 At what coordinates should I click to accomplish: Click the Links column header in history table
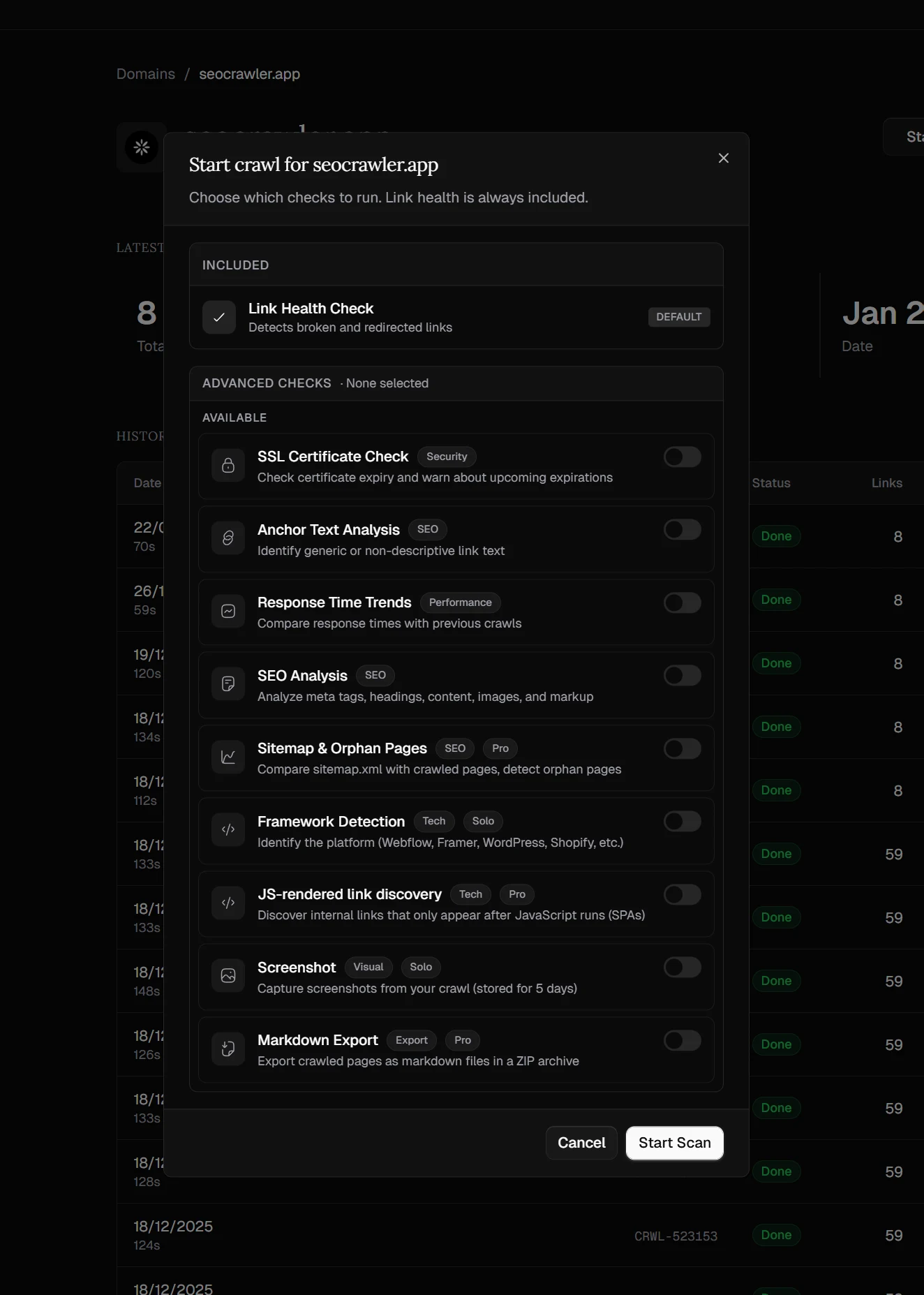coord(887,483)
